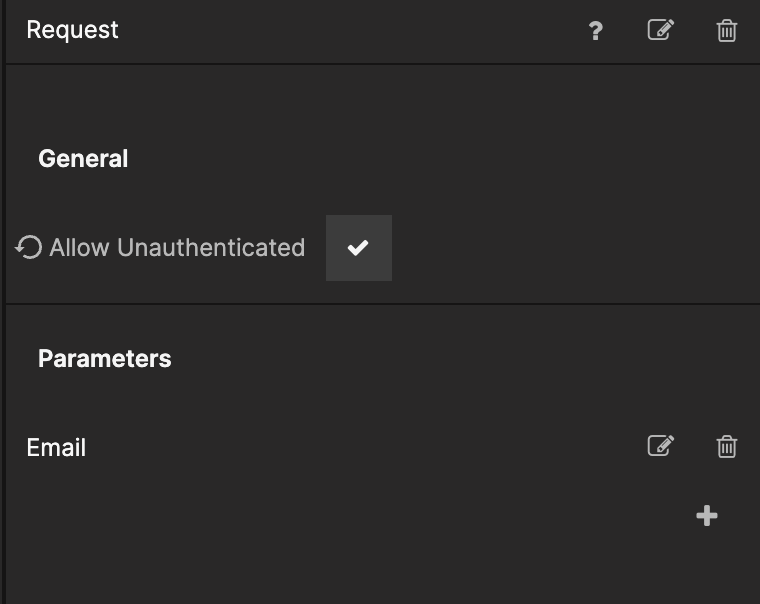The image size is (760, 604).
Task: Reset Allow Unauthenticated to default
Action: click(29, 247)
